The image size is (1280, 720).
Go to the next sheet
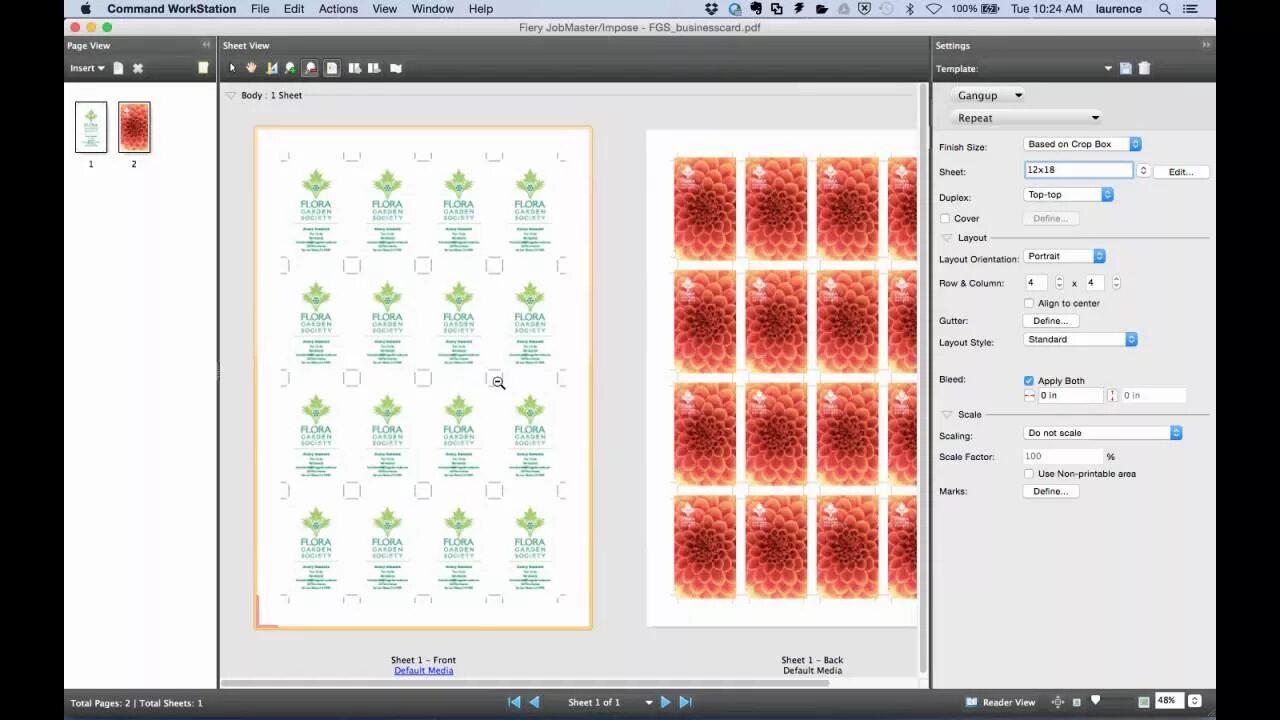pyautogui.click(x=665, y=702)
